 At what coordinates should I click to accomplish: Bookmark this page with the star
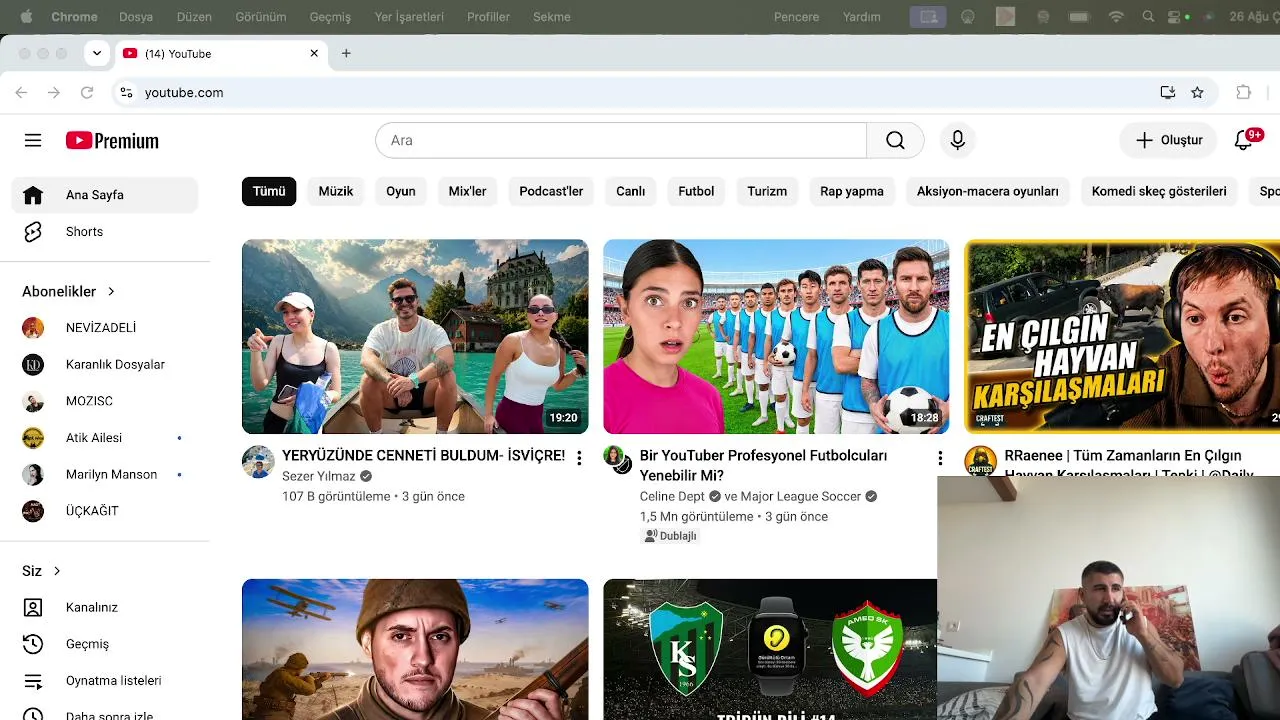pos(1197,93)
